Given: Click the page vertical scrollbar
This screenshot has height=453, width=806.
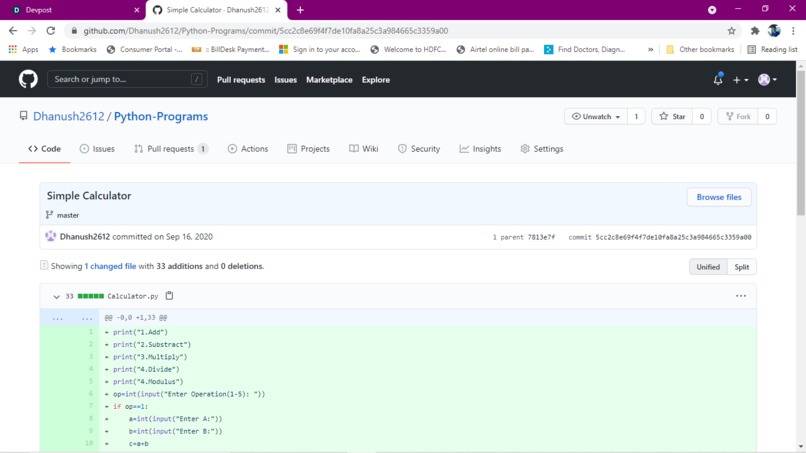Looking at the screenshot, I should (801, 143).
